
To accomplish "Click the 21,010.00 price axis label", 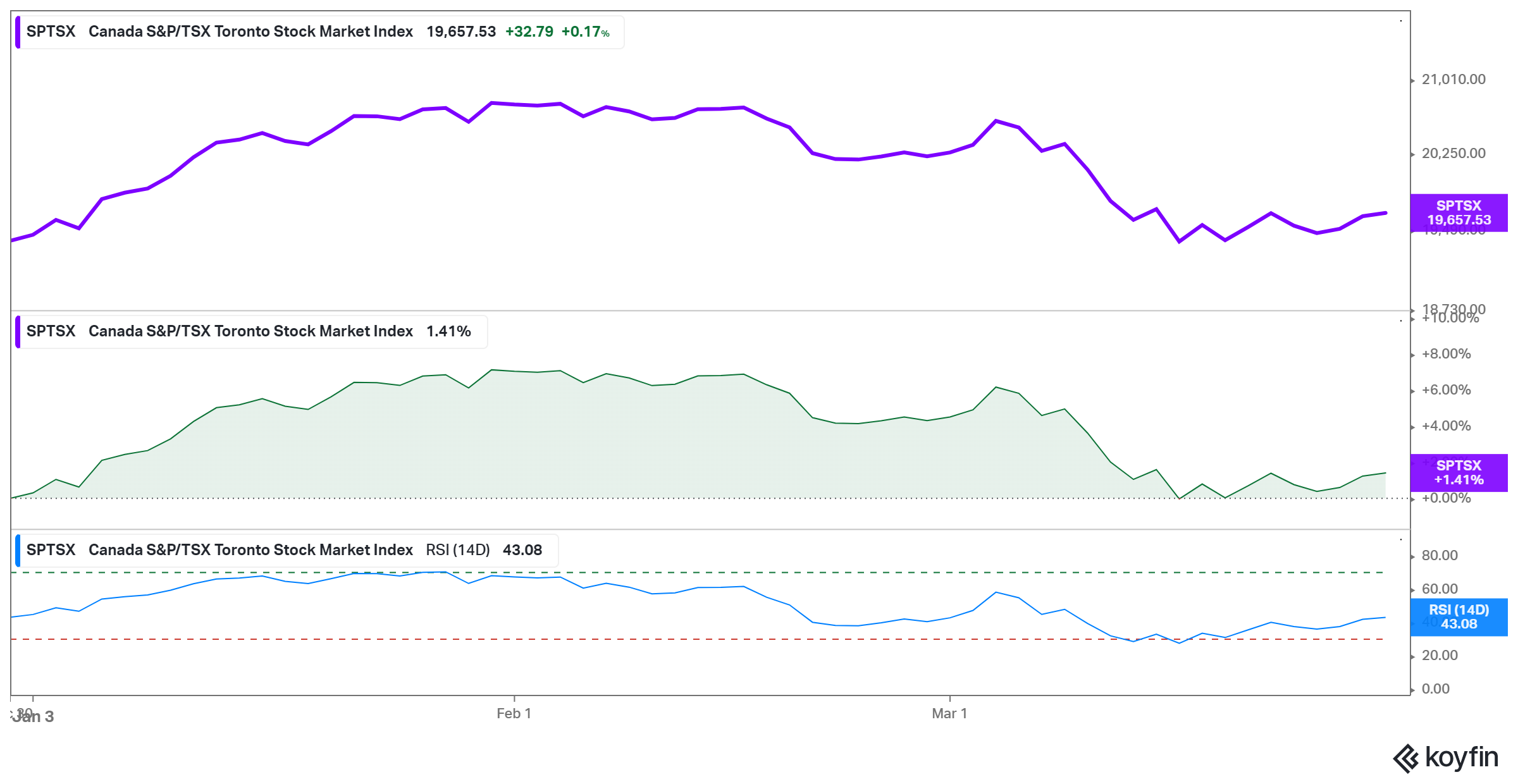I will click(1453, 80).
